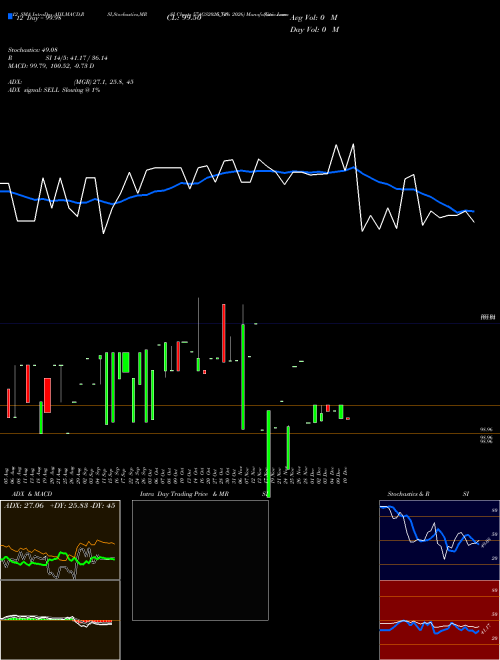The width and height of the screenshot is (500, 660).
Task: Click the 'Stochastics & R' panel title
Action: point(408,494)
